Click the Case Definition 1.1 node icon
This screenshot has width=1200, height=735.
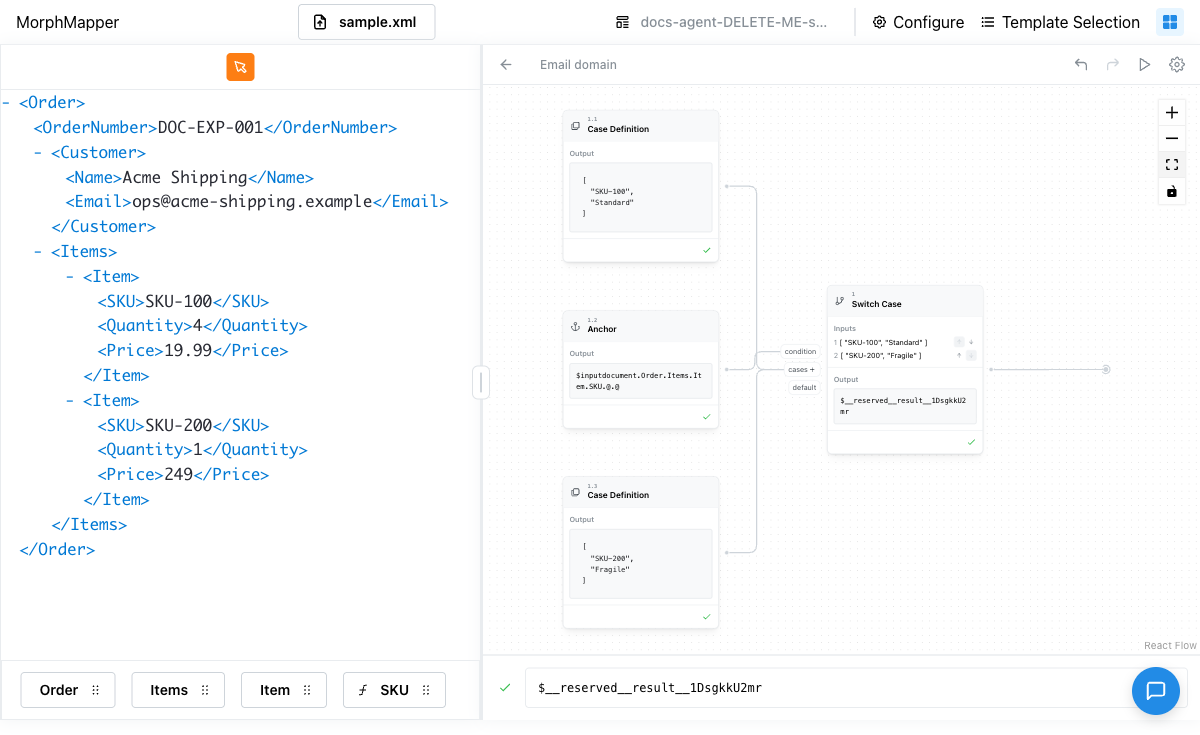tap(575, 127)
